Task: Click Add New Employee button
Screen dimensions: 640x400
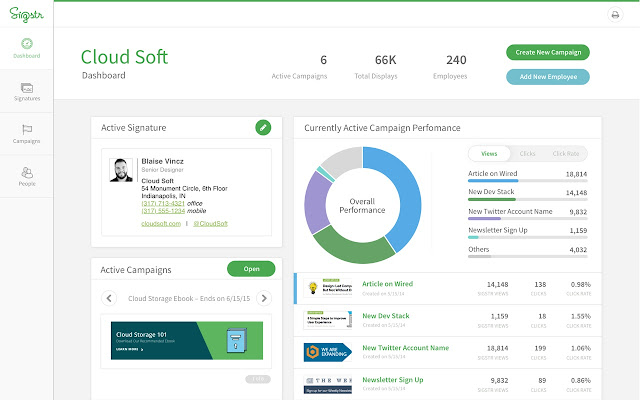Action: (x=548, y=77)
